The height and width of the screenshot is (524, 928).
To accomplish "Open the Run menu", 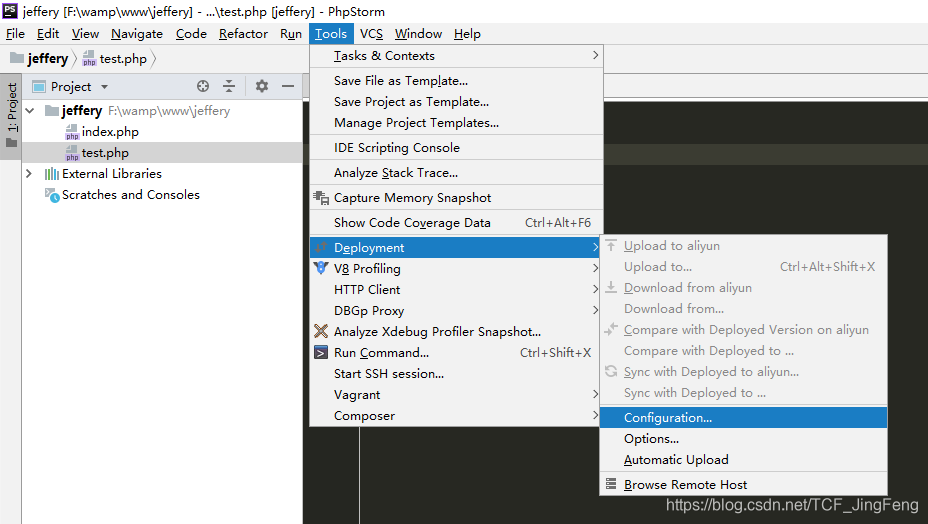I will coord(291,34).
